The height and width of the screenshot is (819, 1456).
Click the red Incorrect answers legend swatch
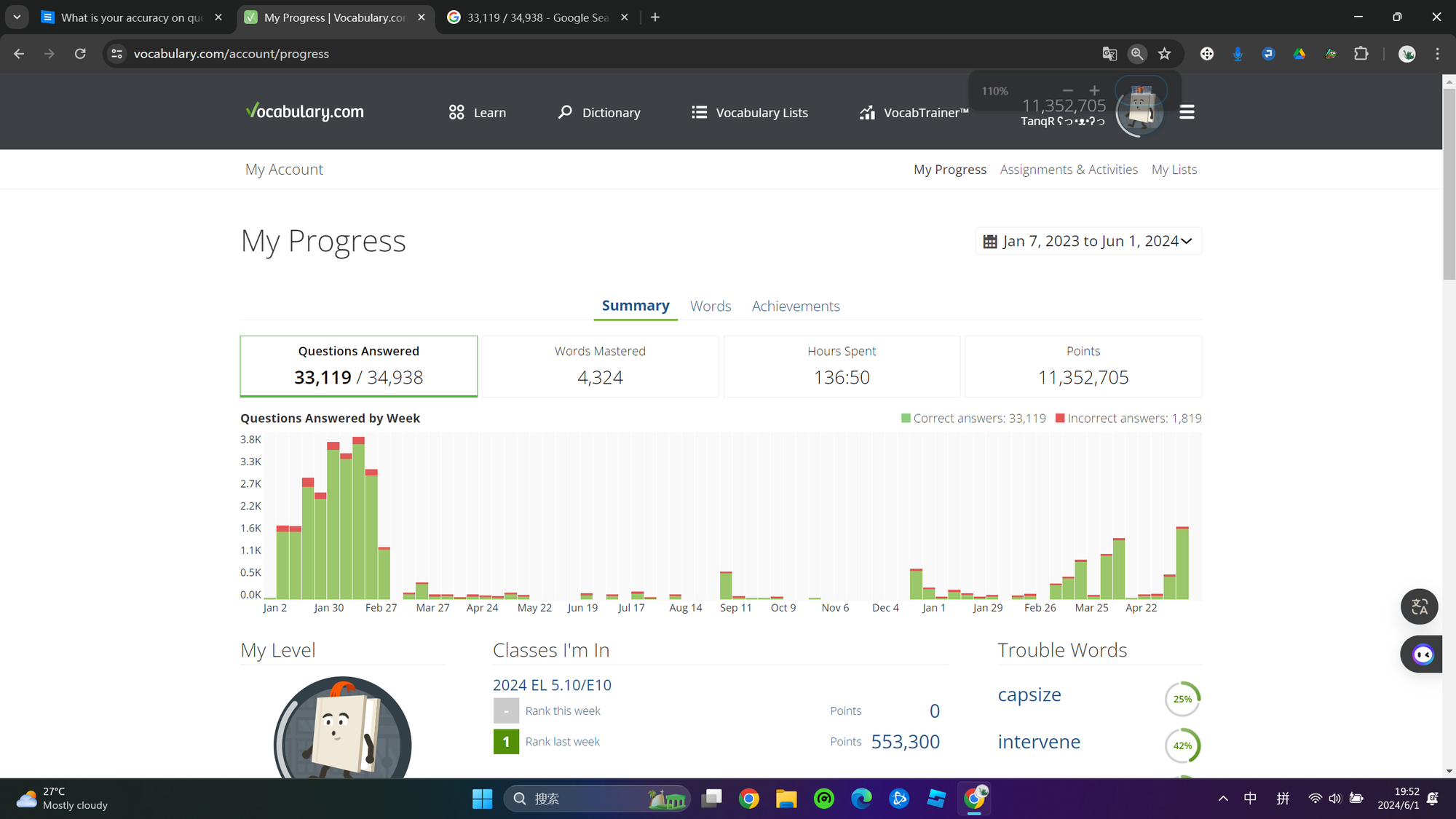click(x=1060, y=419)
